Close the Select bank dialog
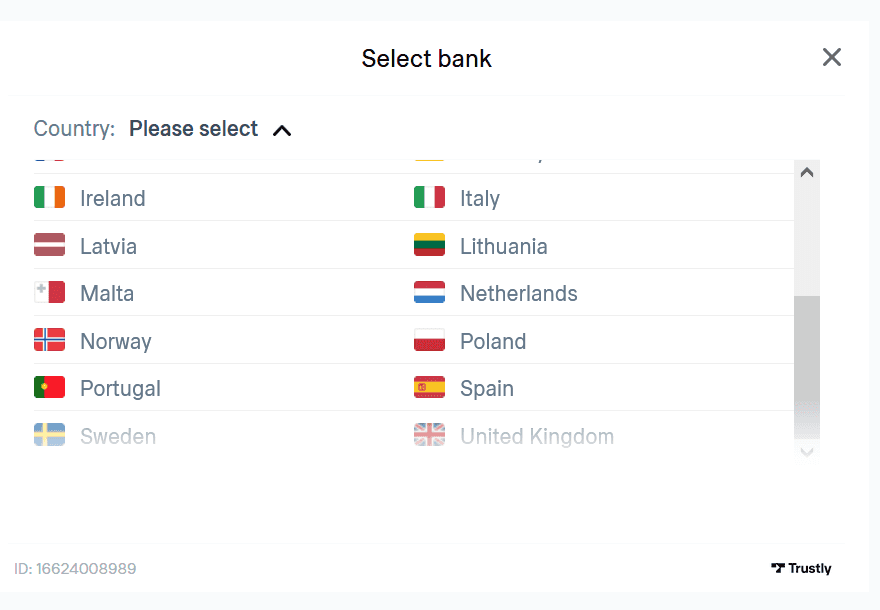The height and width of the screenshot is (610, 880). (x=831, y=58)
